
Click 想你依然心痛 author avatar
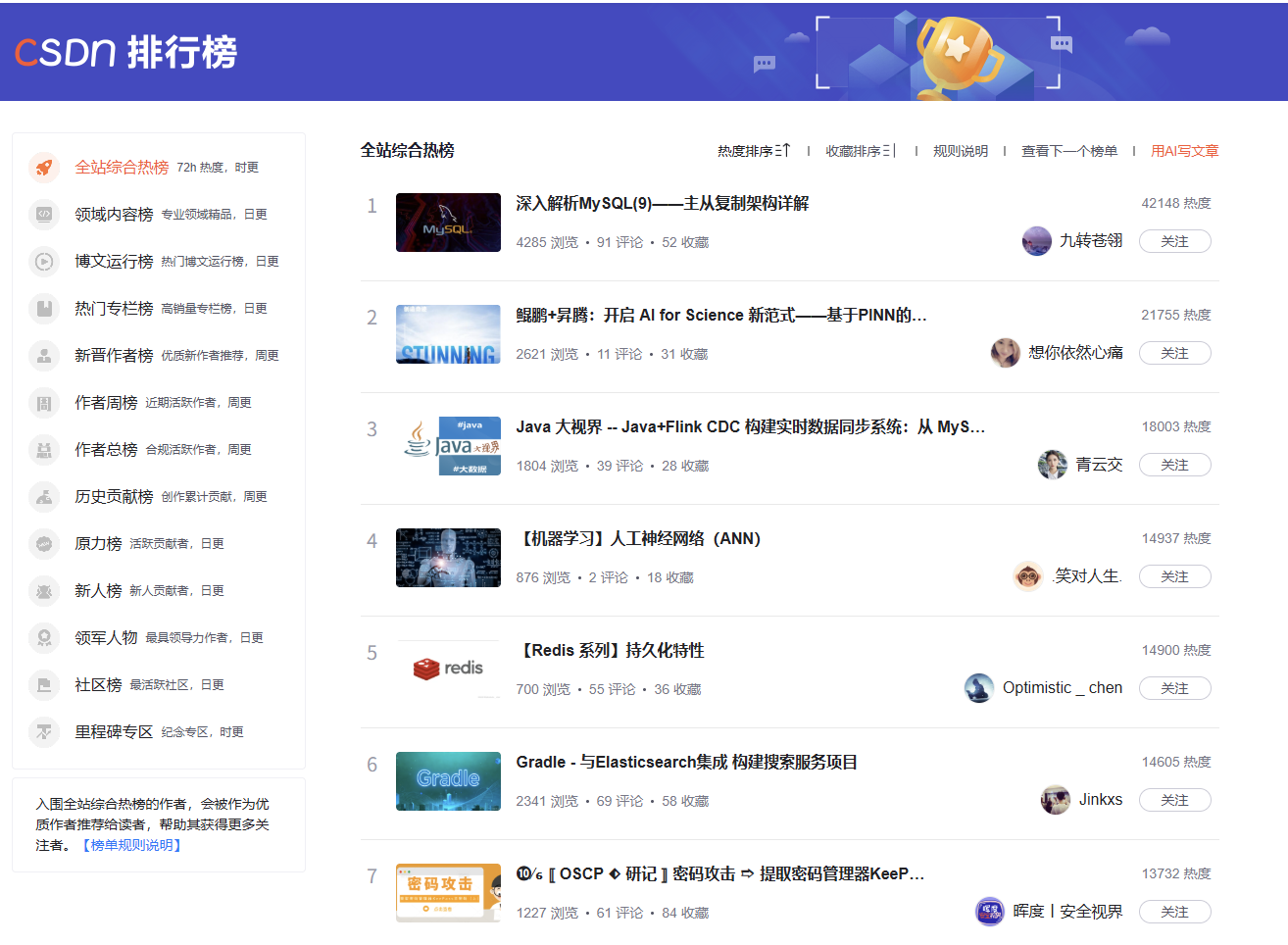click(1006, 353)
